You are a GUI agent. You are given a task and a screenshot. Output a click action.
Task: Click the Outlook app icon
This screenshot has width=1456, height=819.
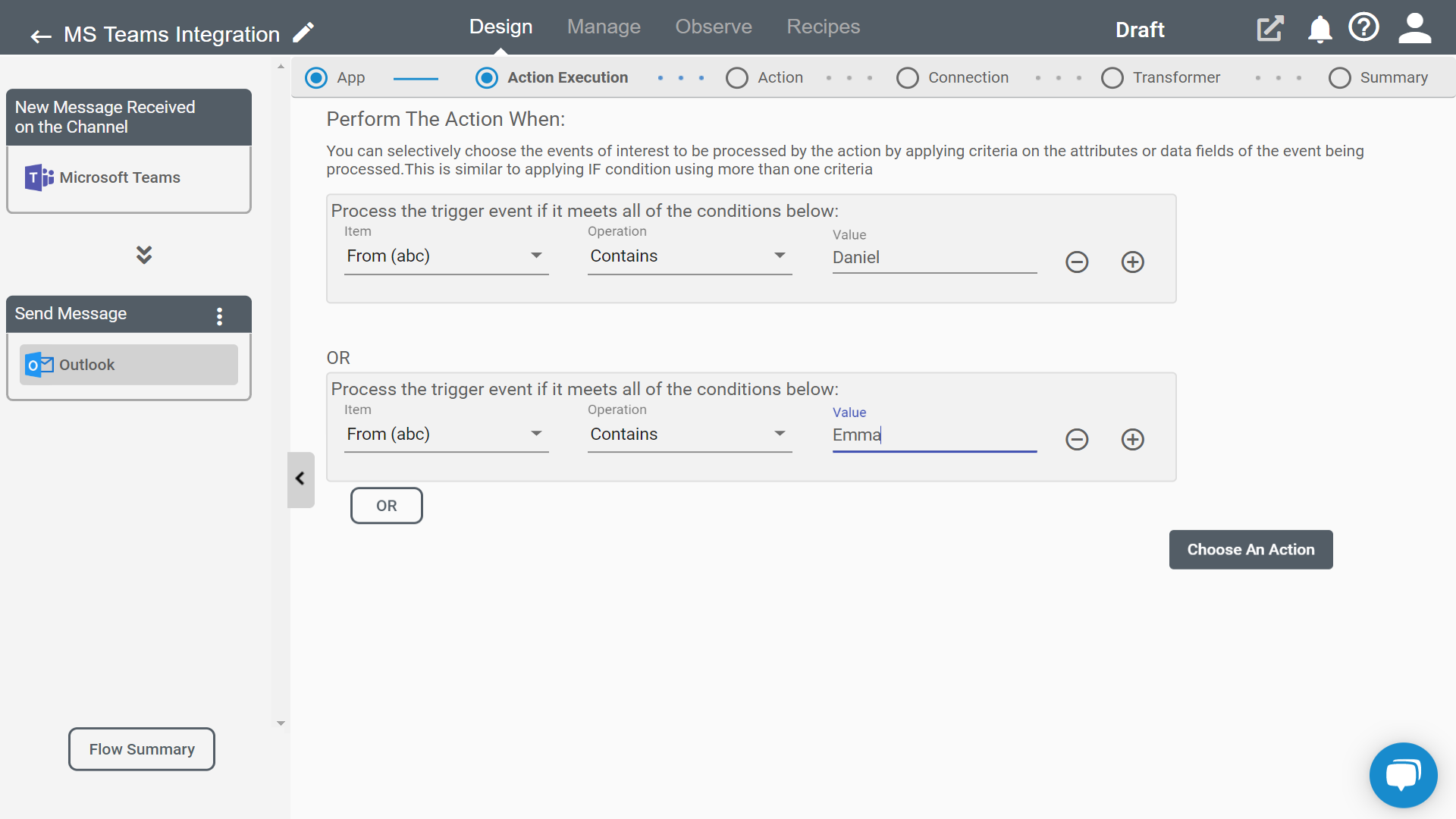pos(39,365)
